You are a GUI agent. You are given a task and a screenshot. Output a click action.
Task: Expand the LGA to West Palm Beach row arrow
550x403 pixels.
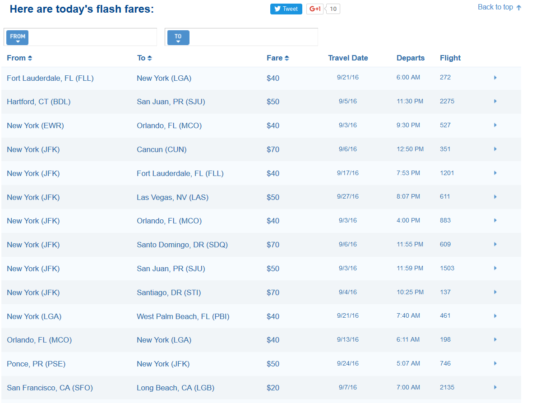click(495, 316)
